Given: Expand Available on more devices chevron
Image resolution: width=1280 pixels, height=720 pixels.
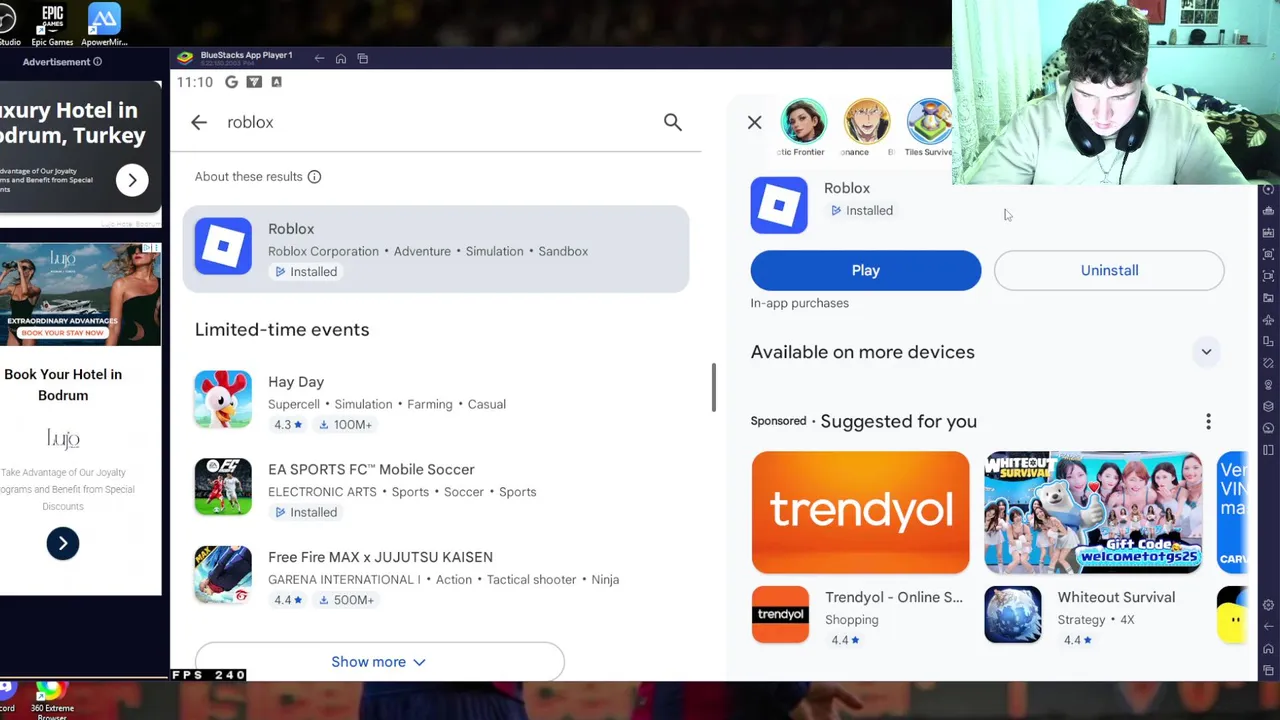Looking at the screenshot, I should [1206, 352].
